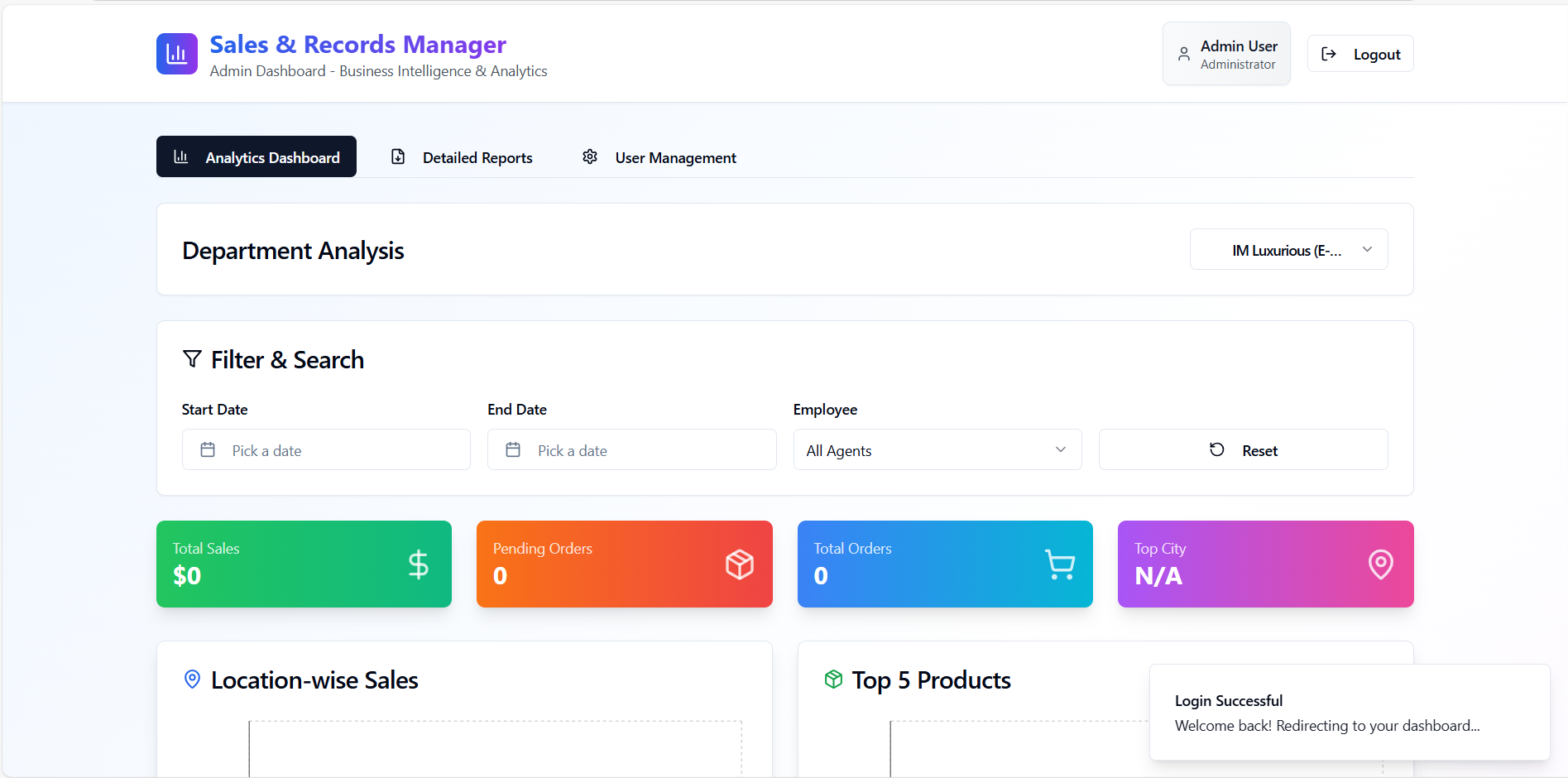Click the Location-wise Sales heading
1568x778 pixels.
click(x=314, y=680)
